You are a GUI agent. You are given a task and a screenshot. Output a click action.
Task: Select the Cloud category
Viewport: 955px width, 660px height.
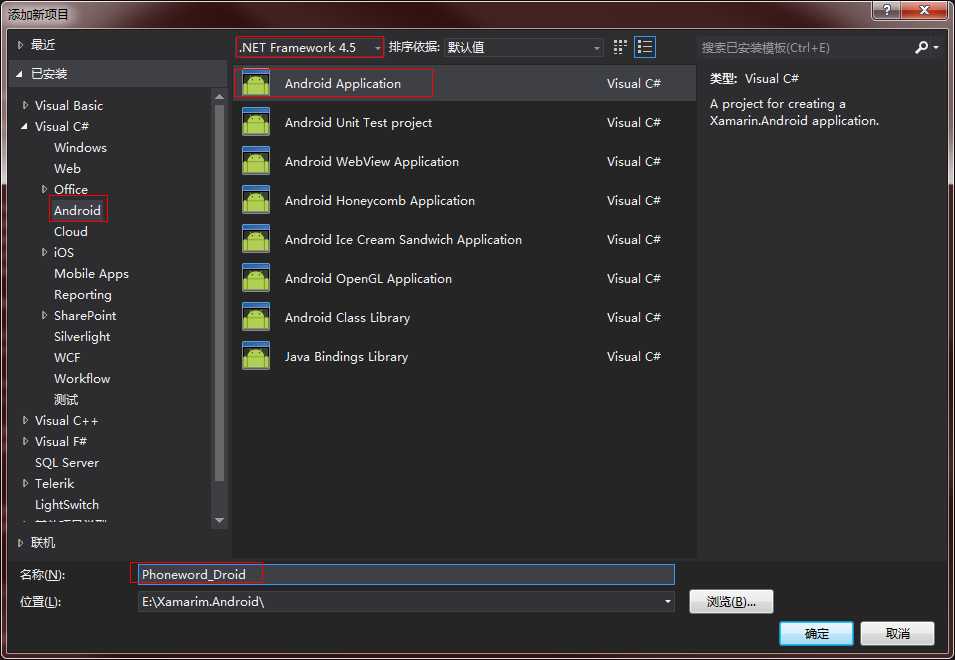pyautogui.click(x=71, y=231)
